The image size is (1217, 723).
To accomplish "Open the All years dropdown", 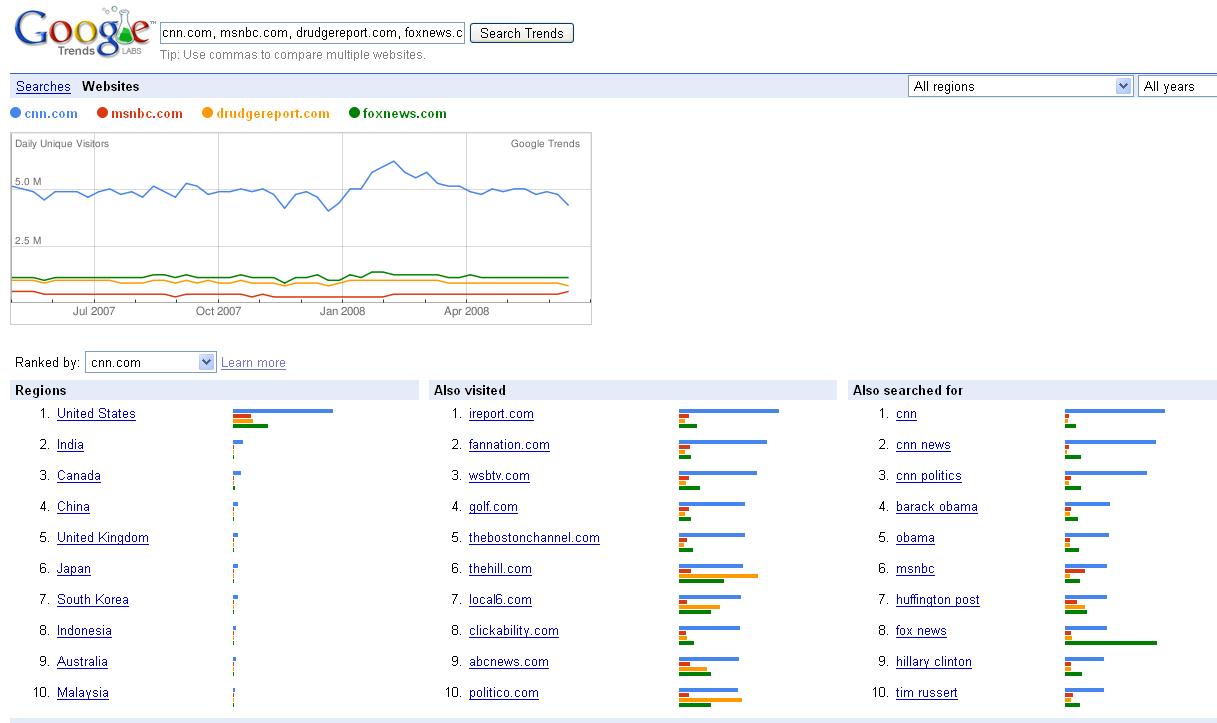I will click(1178, 87).
